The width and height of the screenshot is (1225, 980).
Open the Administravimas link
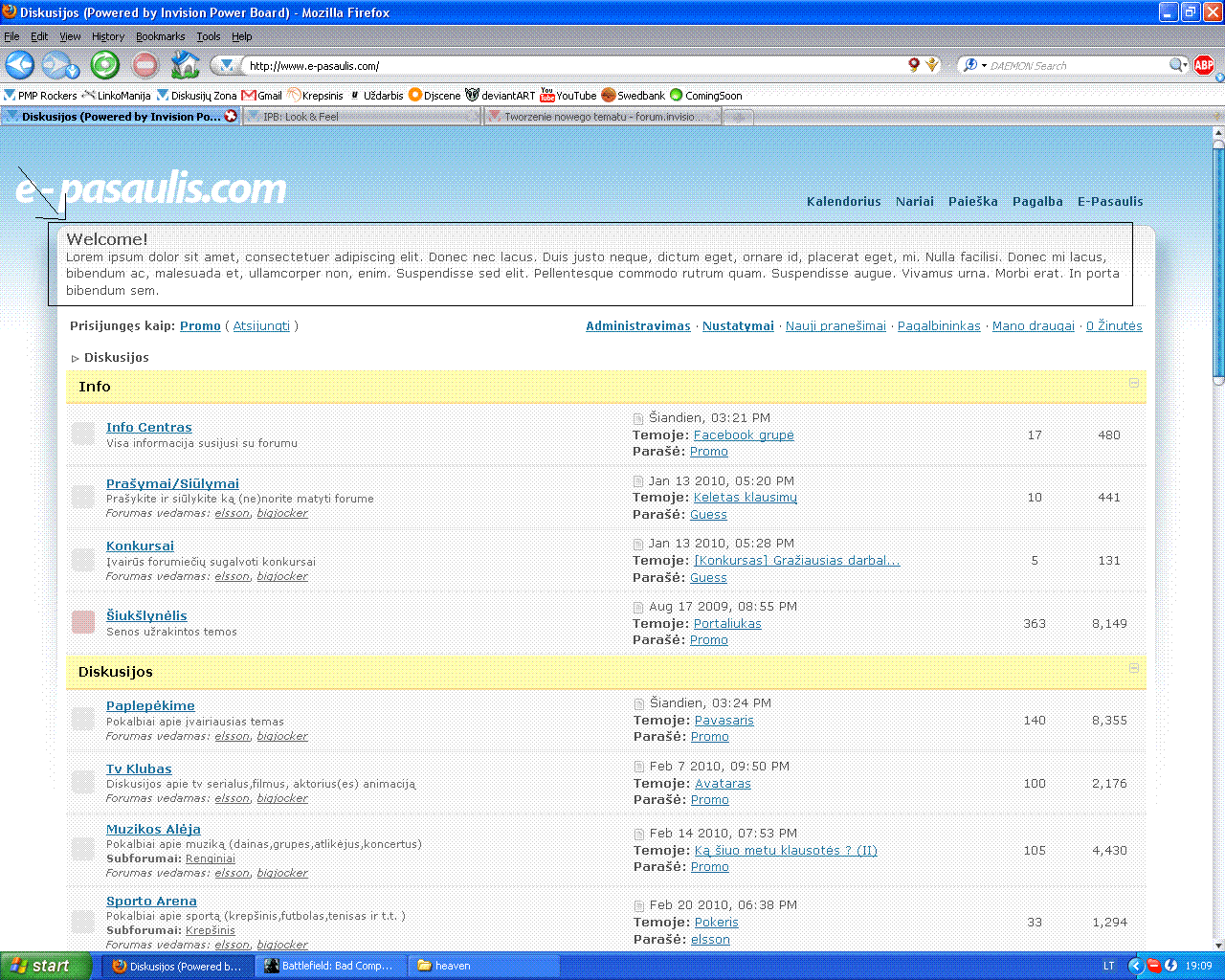637,326
